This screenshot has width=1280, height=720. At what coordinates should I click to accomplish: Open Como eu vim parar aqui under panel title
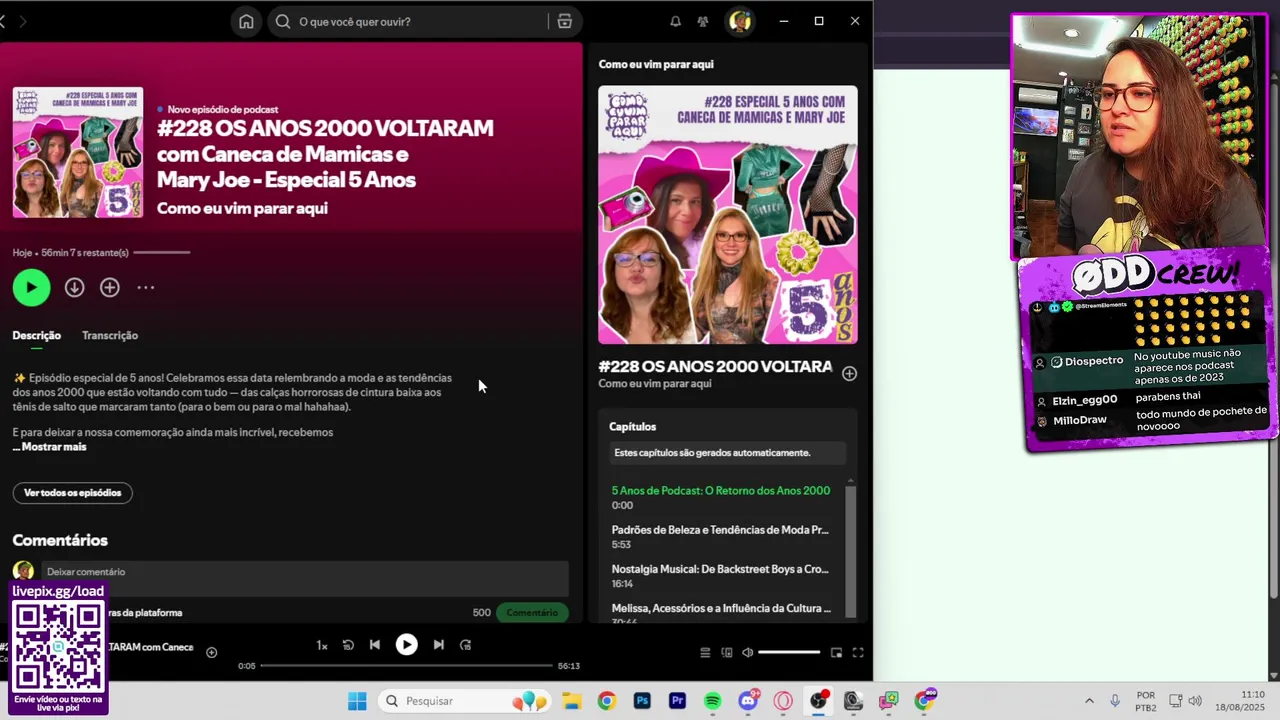(655, 384)
